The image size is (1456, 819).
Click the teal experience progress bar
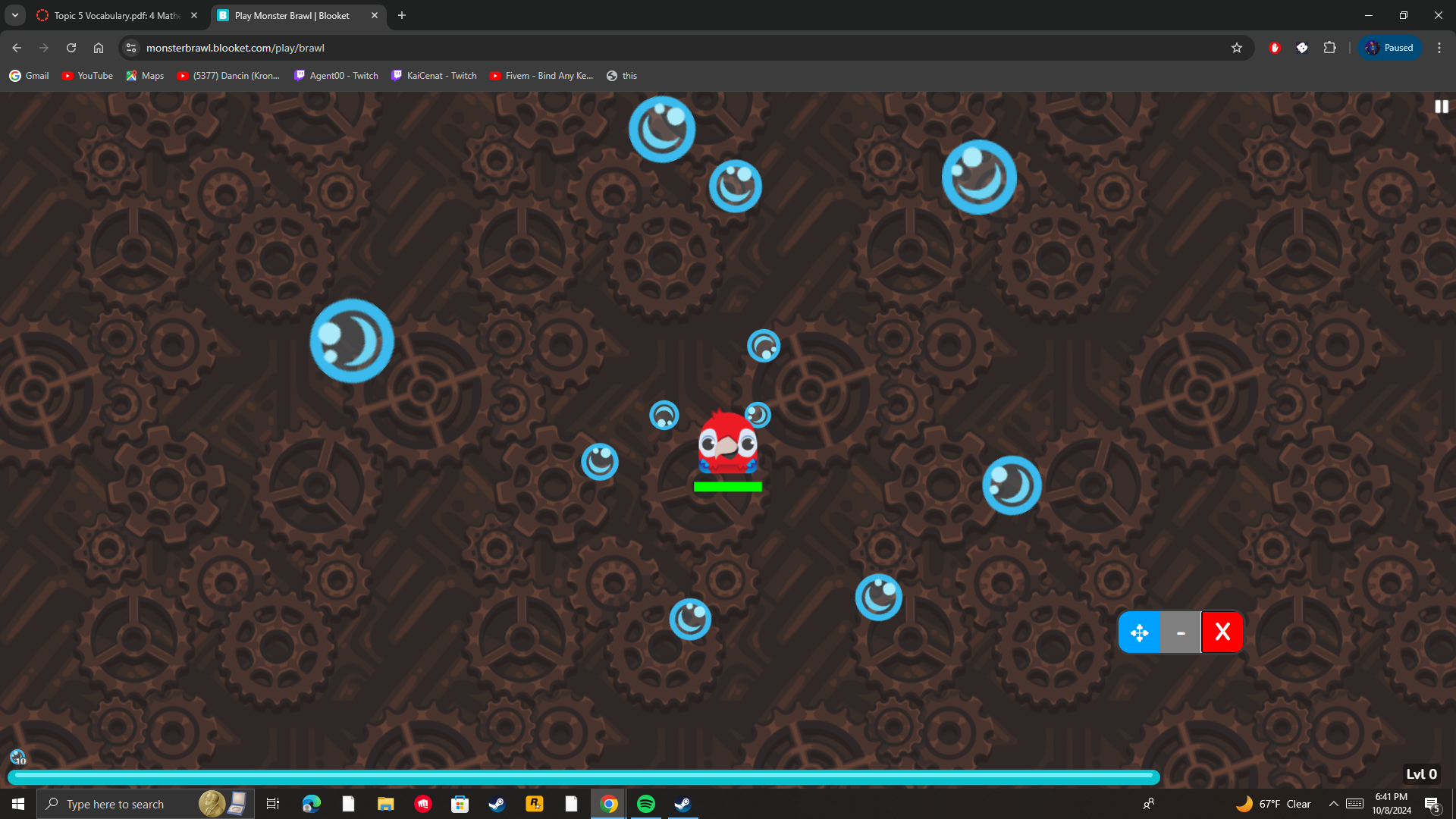tap(584, 776)
